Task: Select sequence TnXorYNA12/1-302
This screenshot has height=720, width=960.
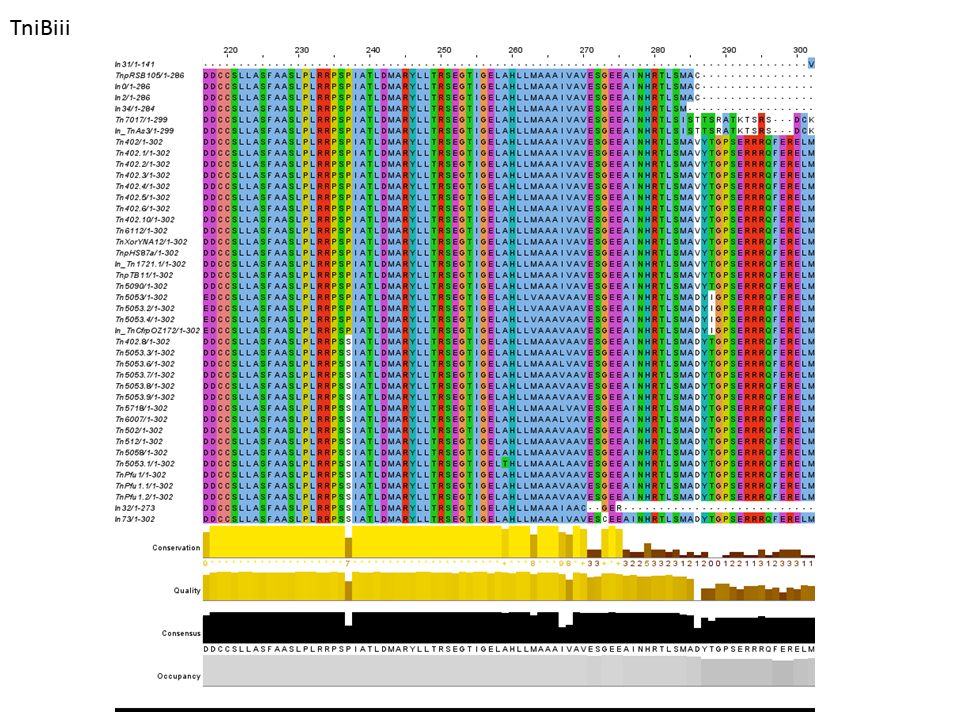Action: pos(150,242)
